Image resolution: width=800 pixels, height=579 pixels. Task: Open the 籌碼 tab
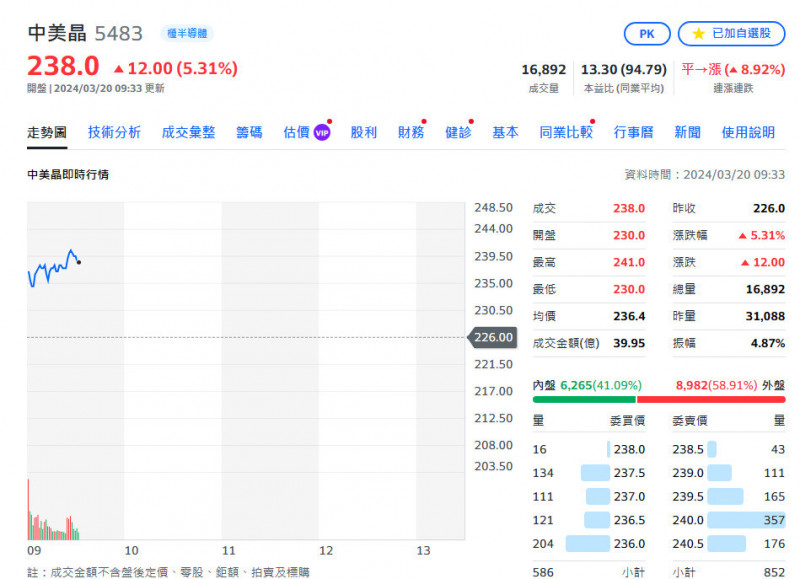point(249,133)
